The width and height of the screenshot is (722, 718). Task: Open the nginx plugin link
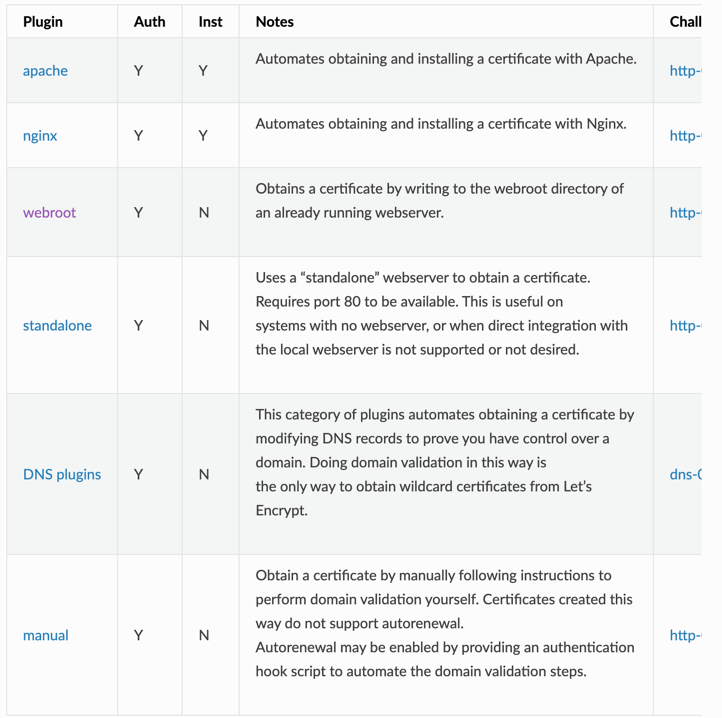pyautogui.click(x=40, y=136)
